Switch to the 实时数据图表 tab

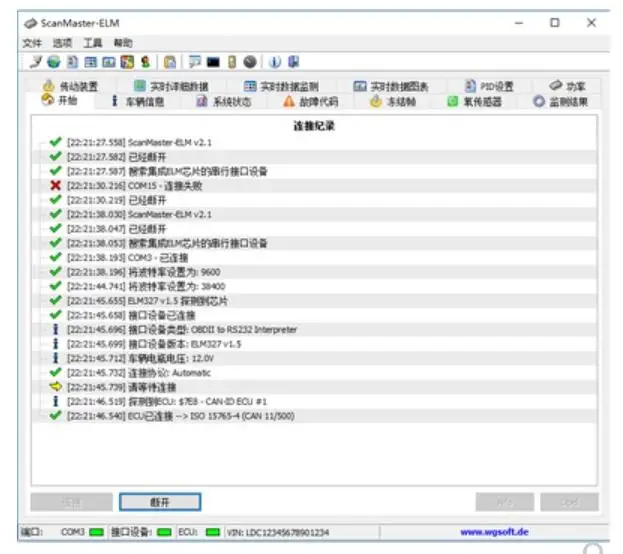click(x=391, y=86)
